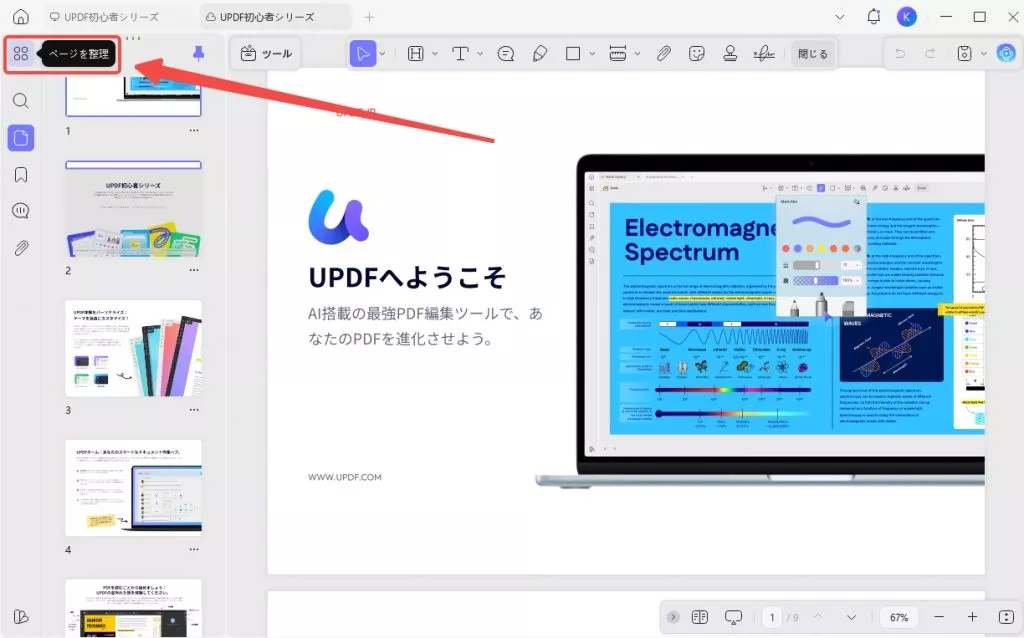Select page 4 thumbnail

click(133, 488)
